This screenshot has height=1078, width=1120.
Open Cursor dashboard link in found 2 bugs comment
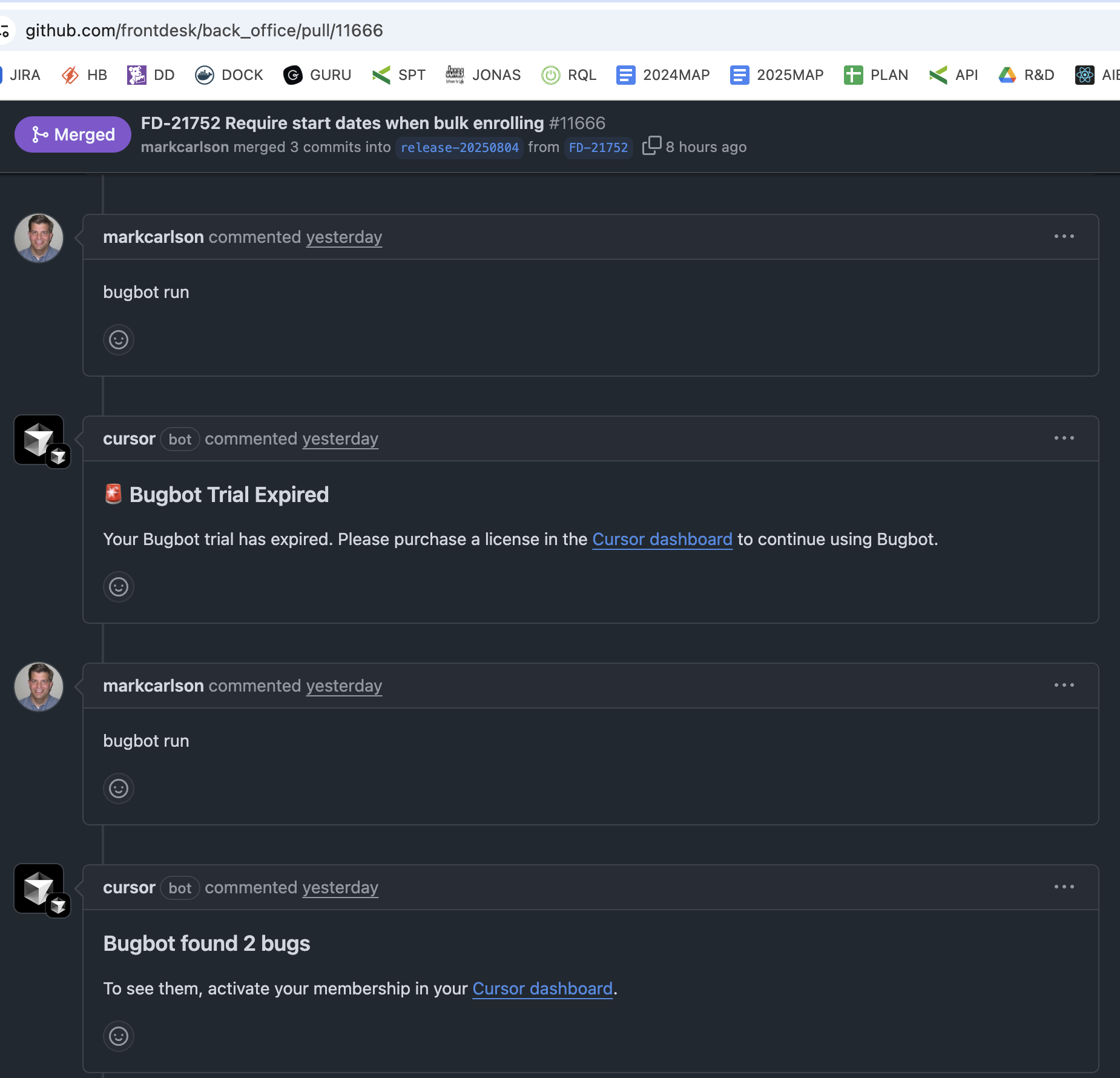542,988
